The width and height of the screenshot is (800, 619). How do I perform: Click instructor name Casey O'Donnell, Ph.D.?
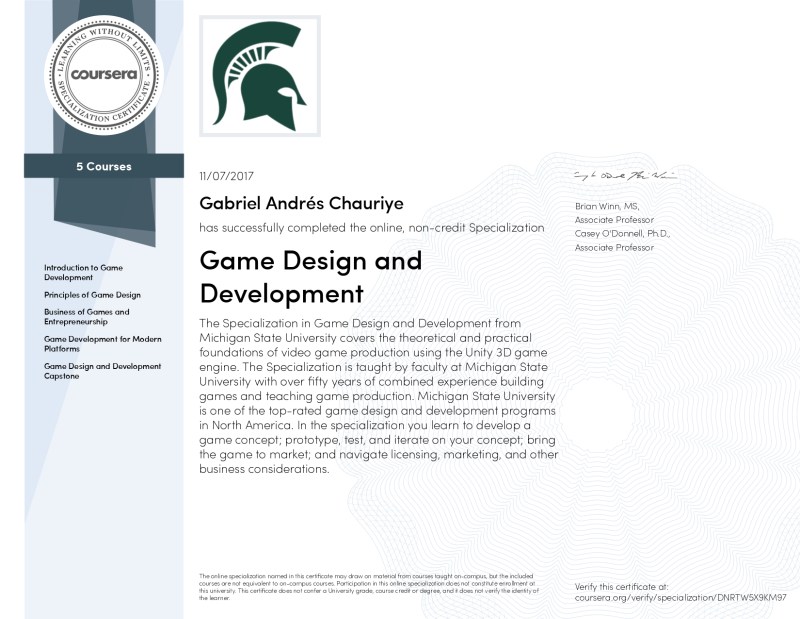[x=622, y=233]
